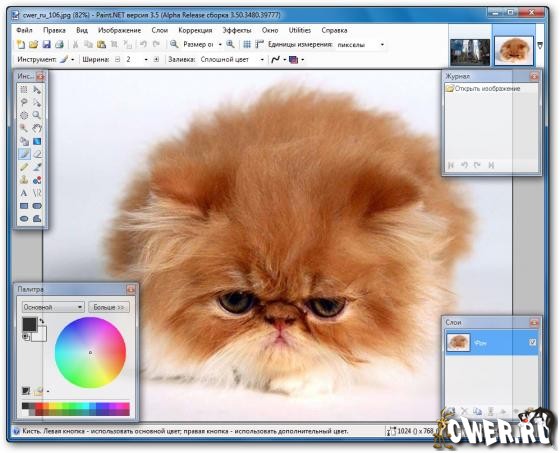
Task: Select the Rounded Rectangle tool
Action: pyautogui.click(x=37, y=206)
